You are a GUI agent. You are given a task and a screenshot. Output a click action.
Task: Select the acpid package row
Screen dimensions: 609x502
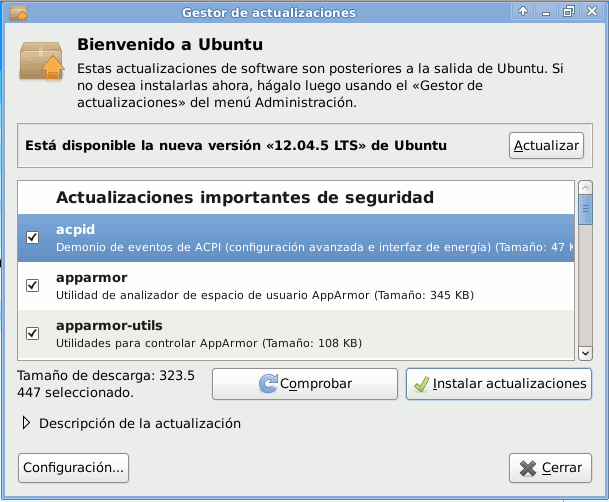[296, 238]
